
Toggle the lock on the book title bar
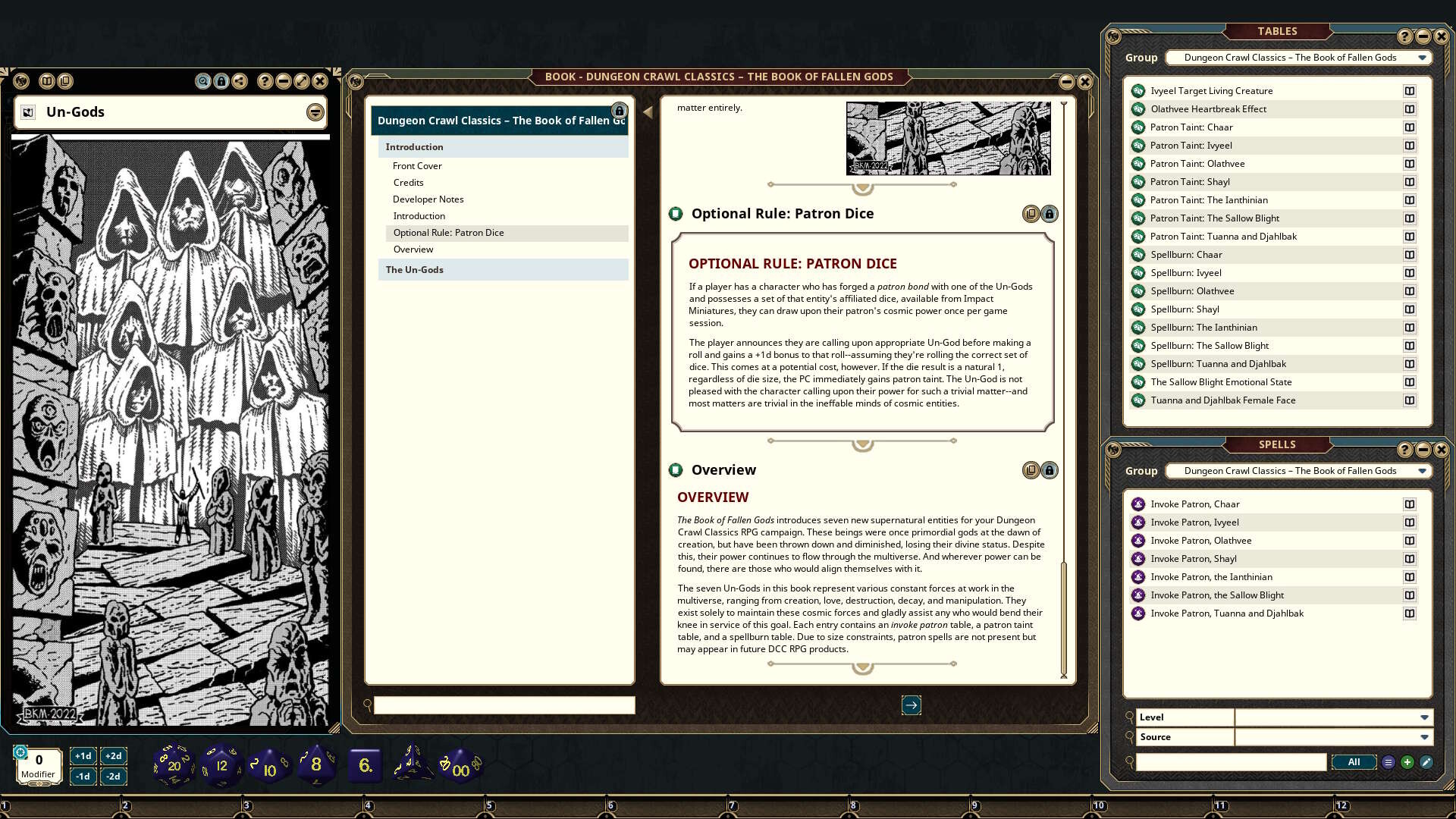click(620, 111)
